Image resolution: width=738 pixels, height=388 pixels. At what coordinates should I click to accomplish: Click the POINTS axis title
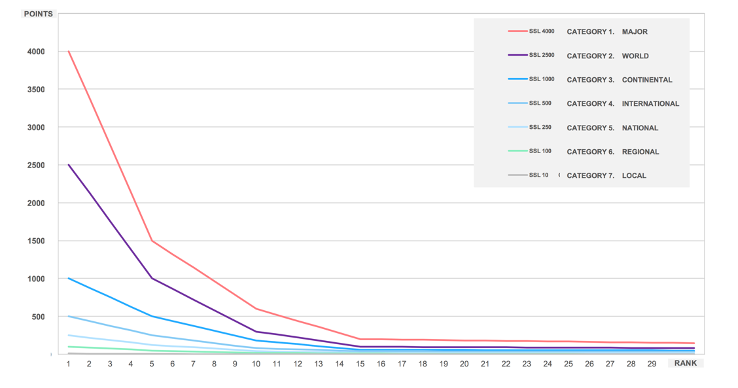pos(38,14)
